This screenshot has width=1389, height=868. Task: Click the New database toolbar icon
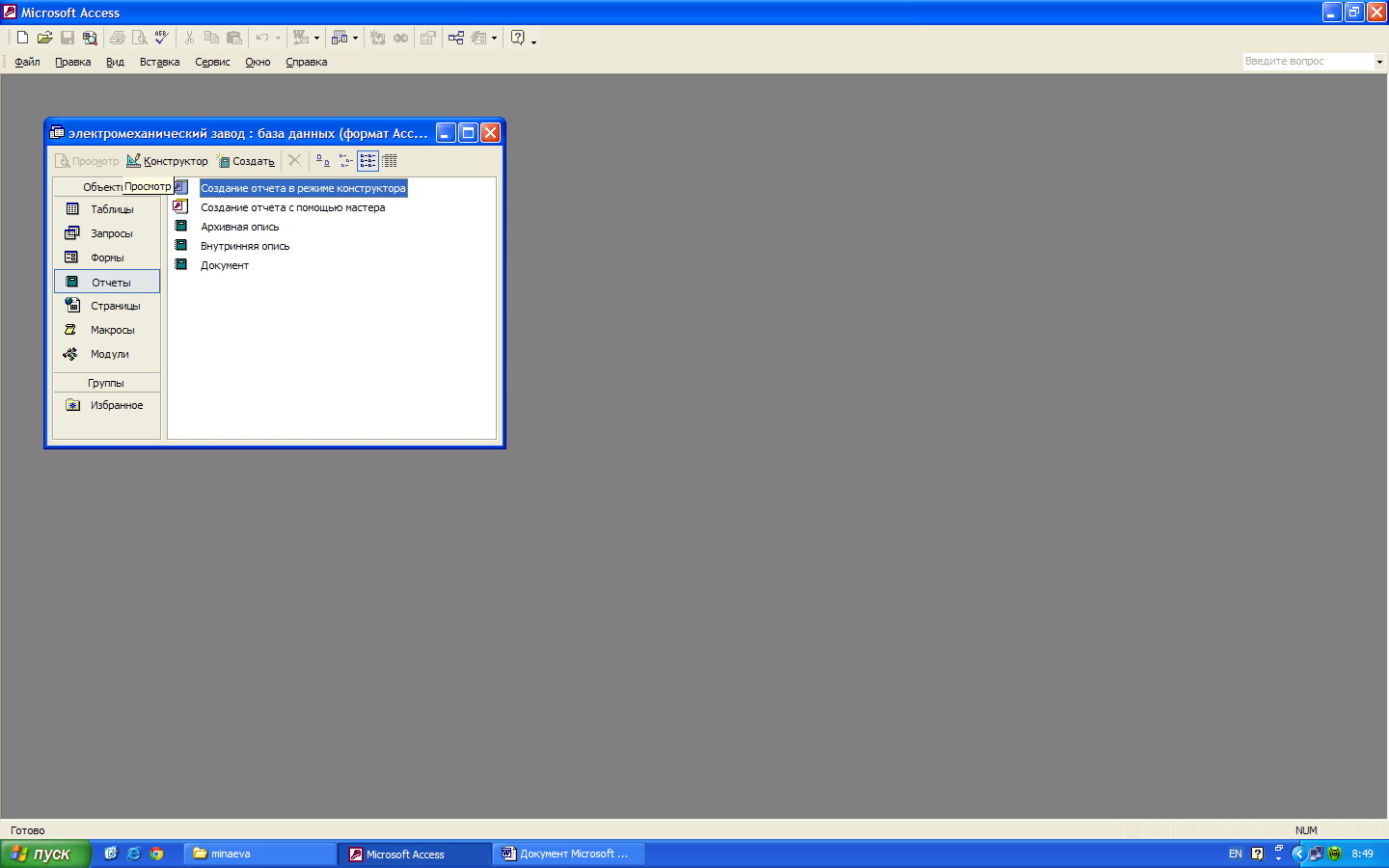tap(22, 38)
